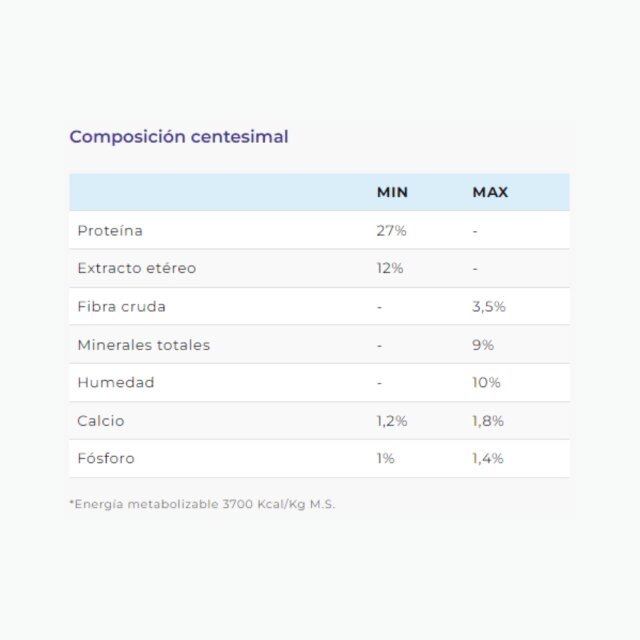
Task: Click the Extracto etéreo row label
Action: pos(137,268)
